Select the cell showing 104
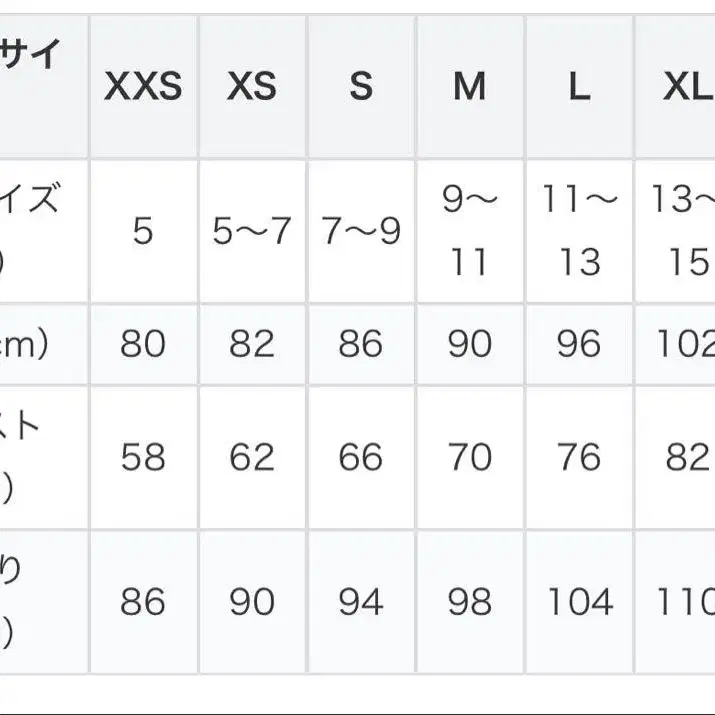The width and height of the screenshot is (715, 715). (579, 602)
